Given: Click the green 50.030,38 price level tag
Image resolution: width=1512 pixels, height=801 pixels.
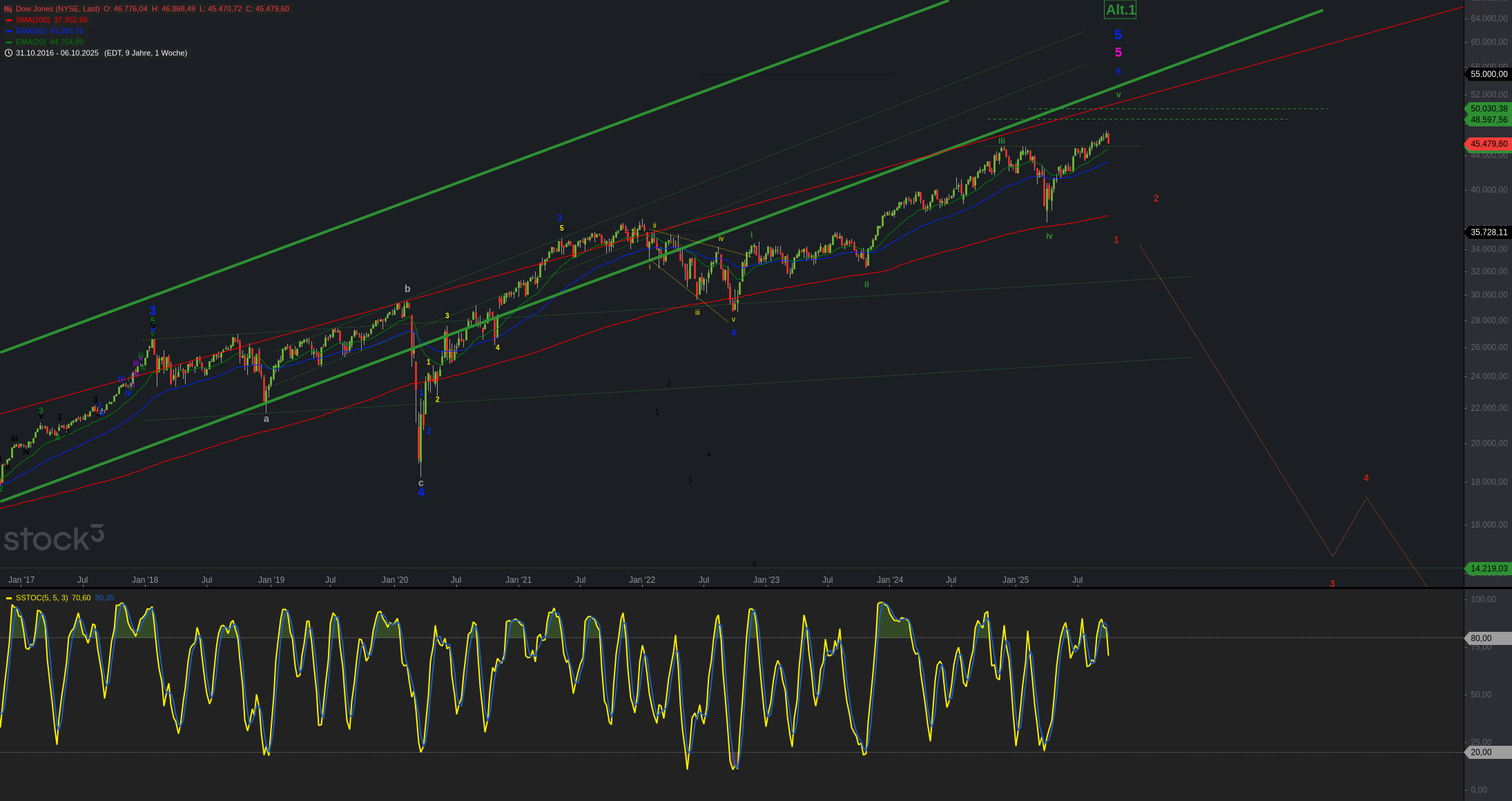Looking at the screenshot, I should (x=1489, y=108).
